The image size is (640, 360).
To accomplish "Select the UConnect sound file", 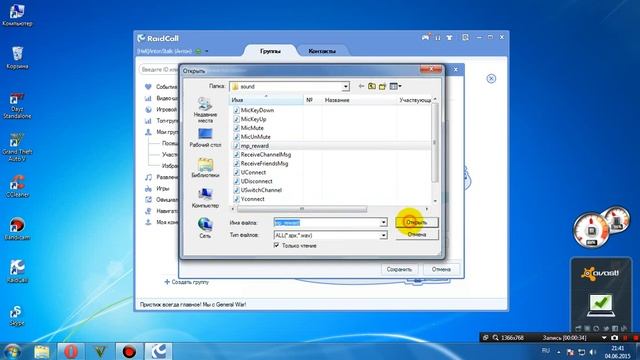I will (x=249, y=172).
